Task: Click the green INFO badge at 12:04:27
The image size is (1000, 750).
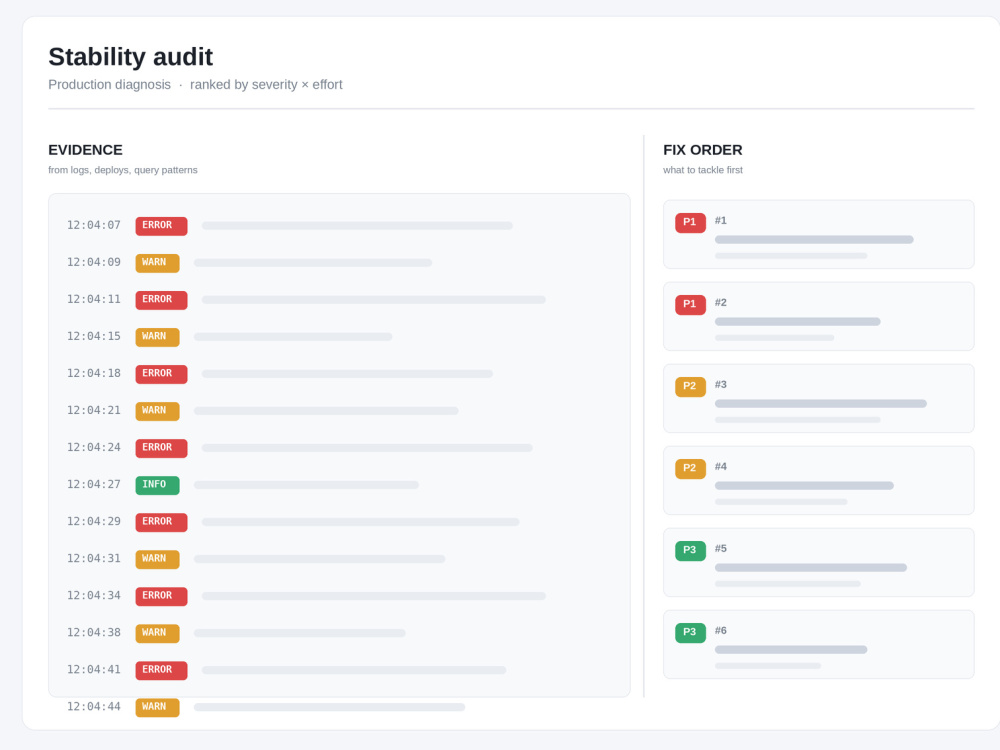Action: (x=157, y=485)
